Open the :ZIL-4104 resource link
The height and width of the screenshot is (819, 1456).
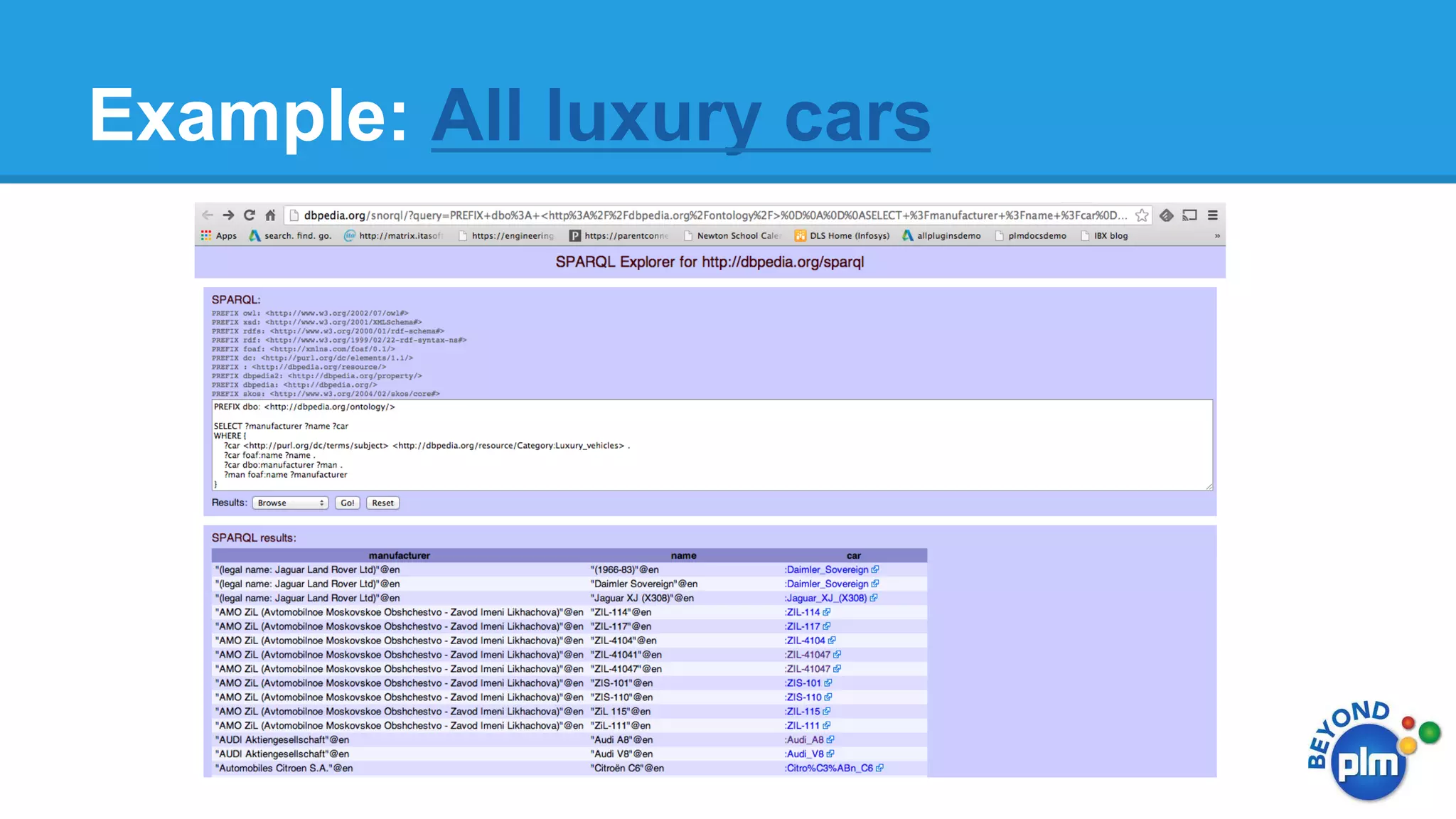click(805, 641)
